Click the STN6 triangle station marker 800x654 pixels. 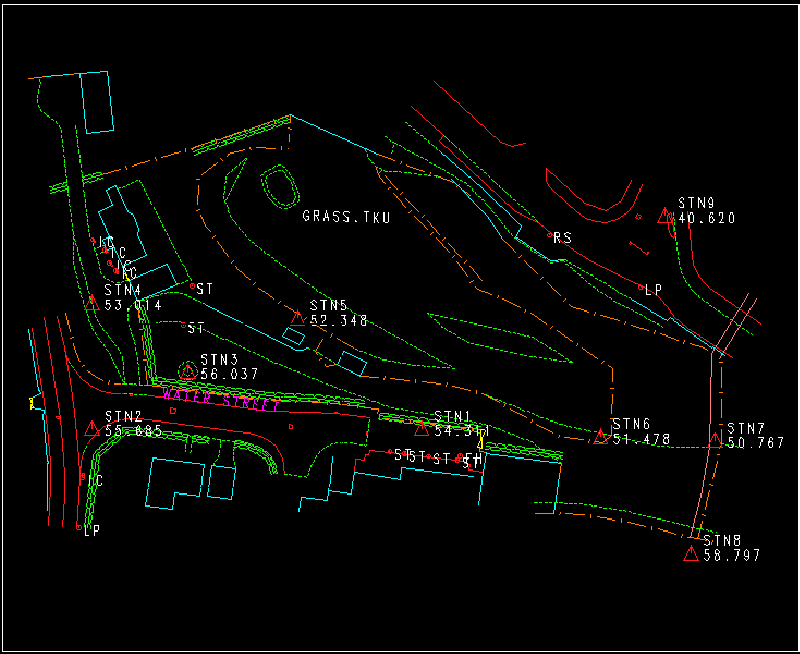(x=601, y=436)
